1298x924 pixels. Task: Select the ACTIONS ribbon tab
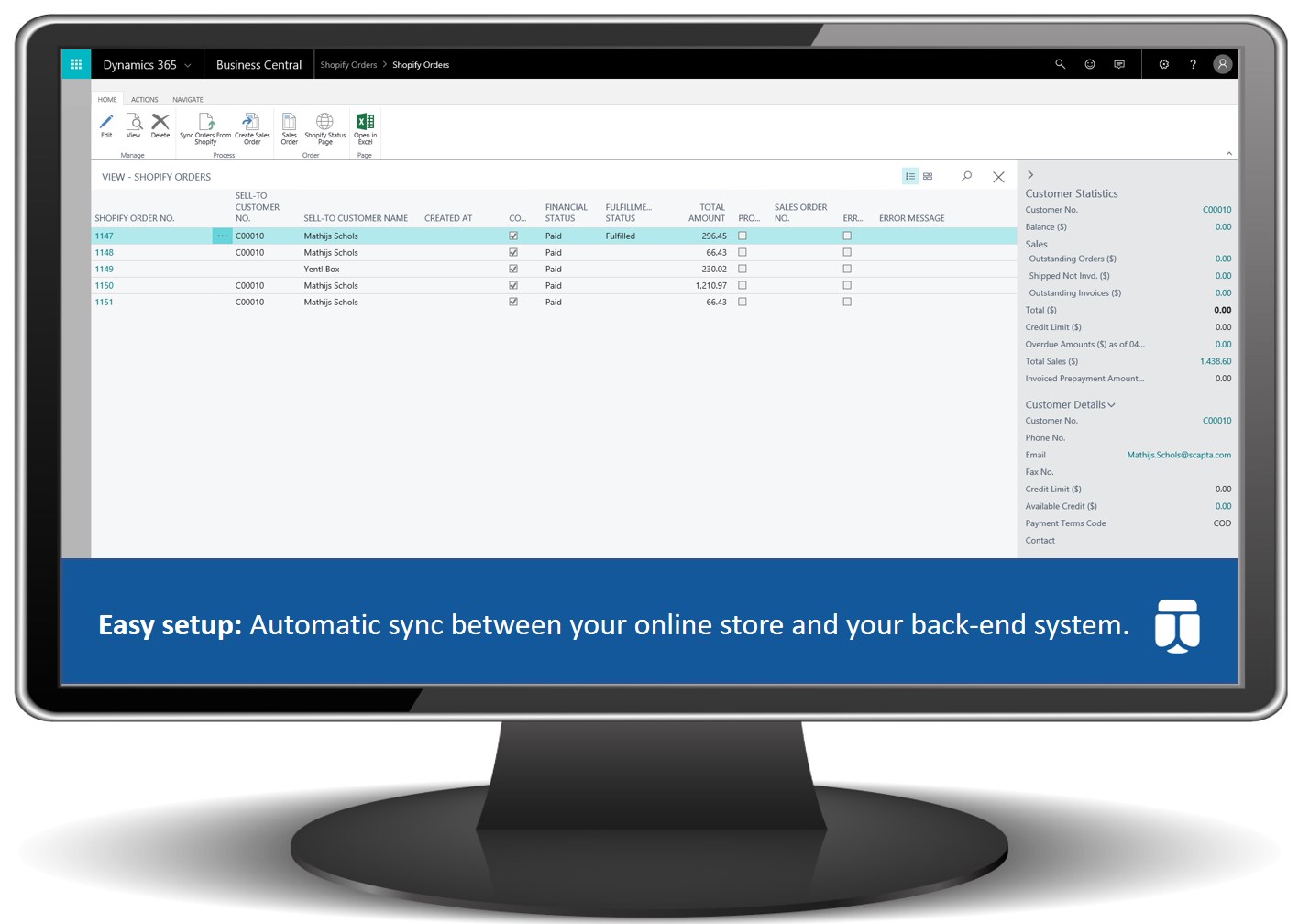pos(144,99)
